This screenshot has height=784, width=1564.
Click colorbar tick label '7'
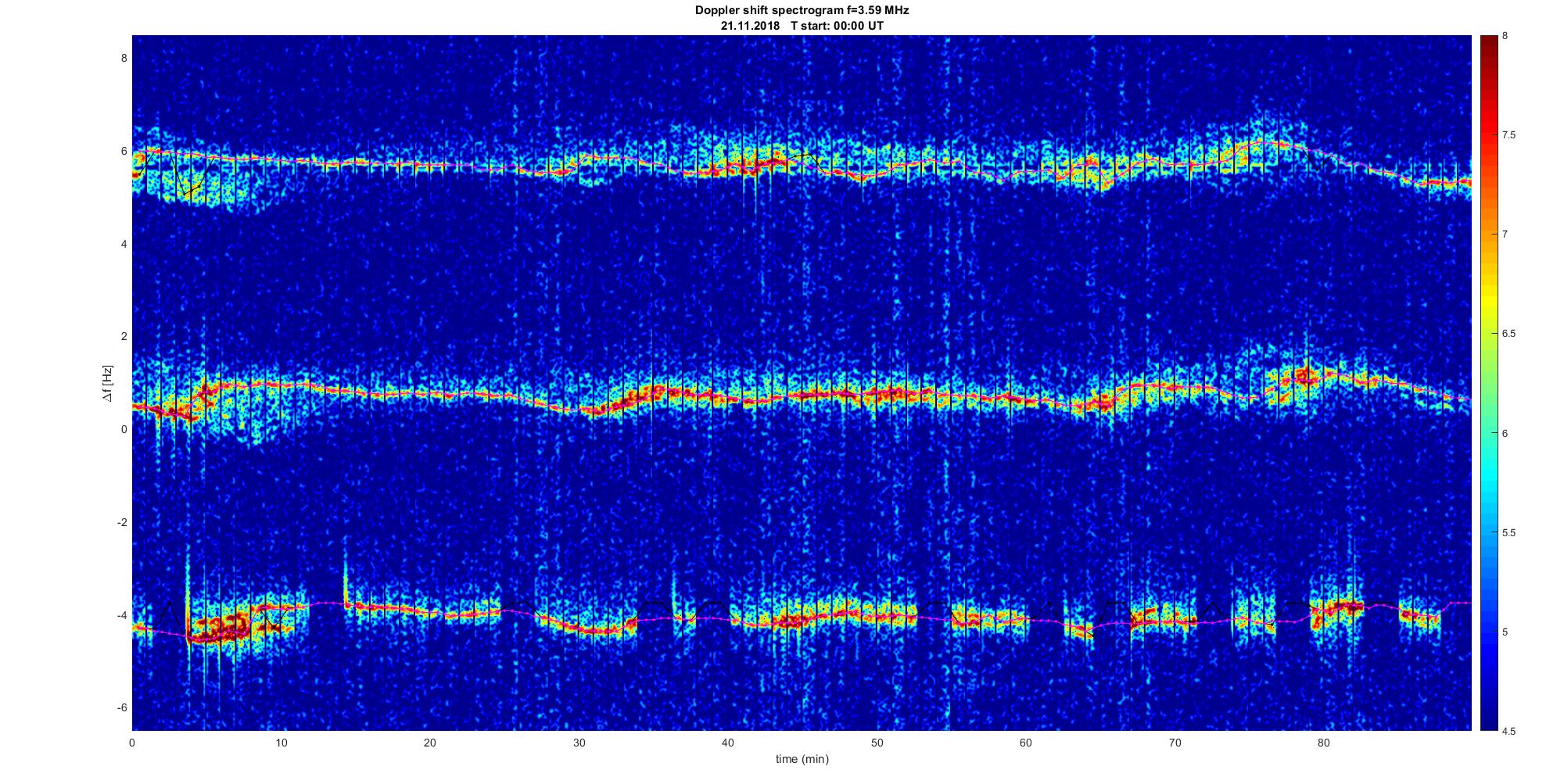(1505, 234)
